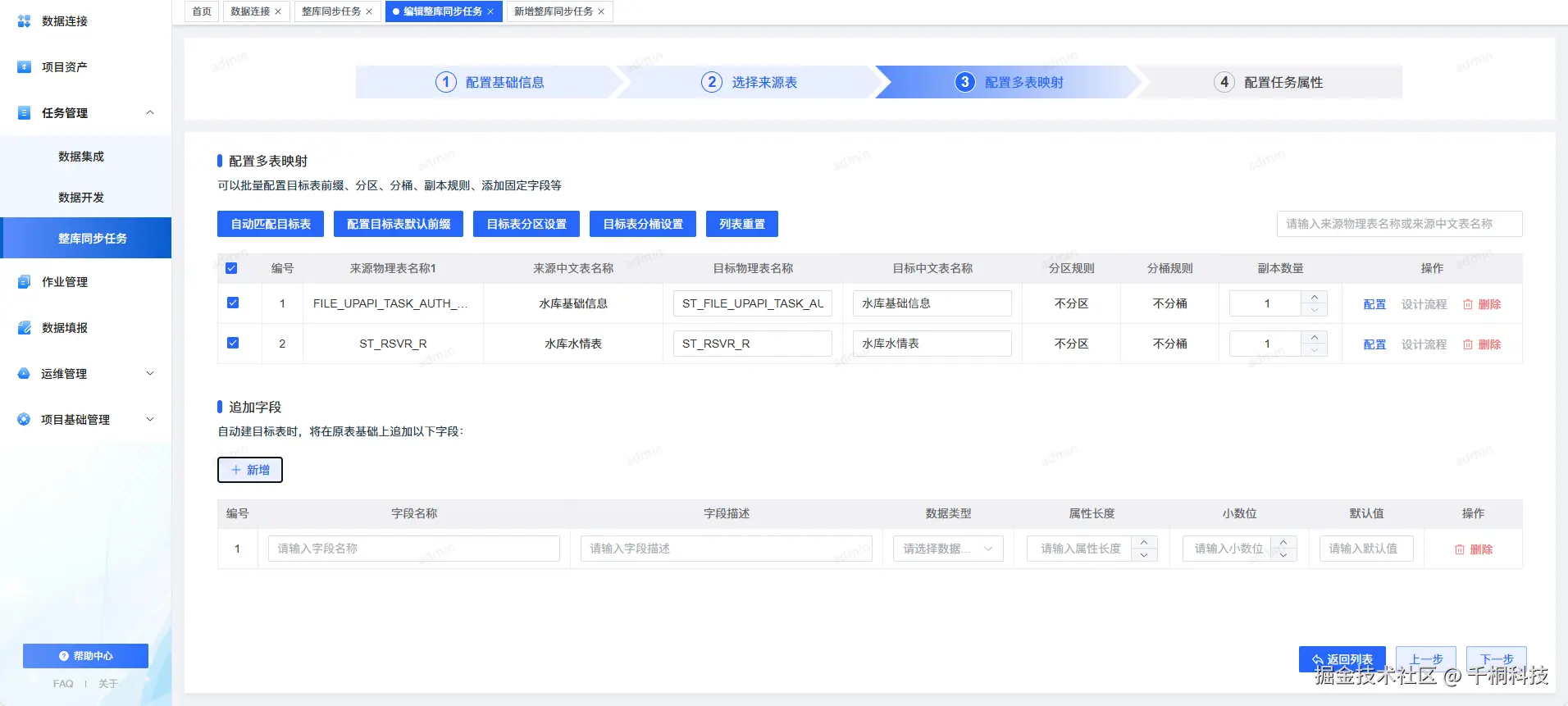Screen dimensions: 1568x706
Task: Click the 自动匹配目标表 button
Action: coord(271,224)
